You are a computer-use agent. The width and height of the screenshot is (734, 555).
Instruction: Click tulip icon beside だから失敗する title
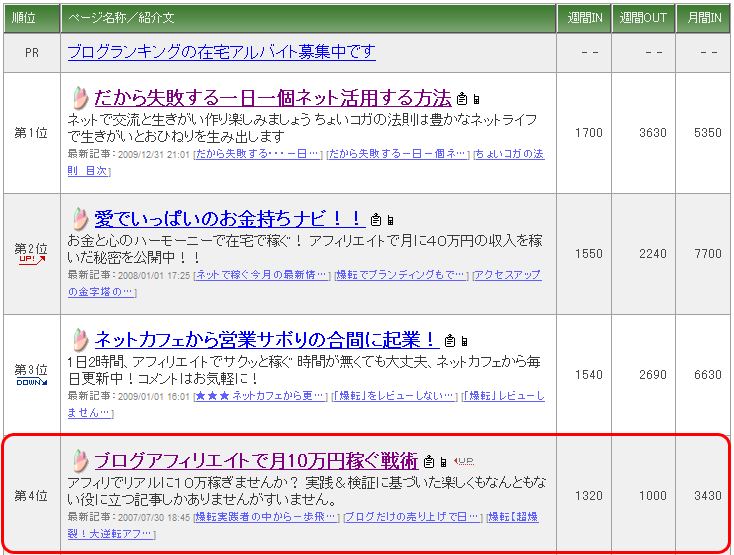pyautogui.click(x=81, y=98)
